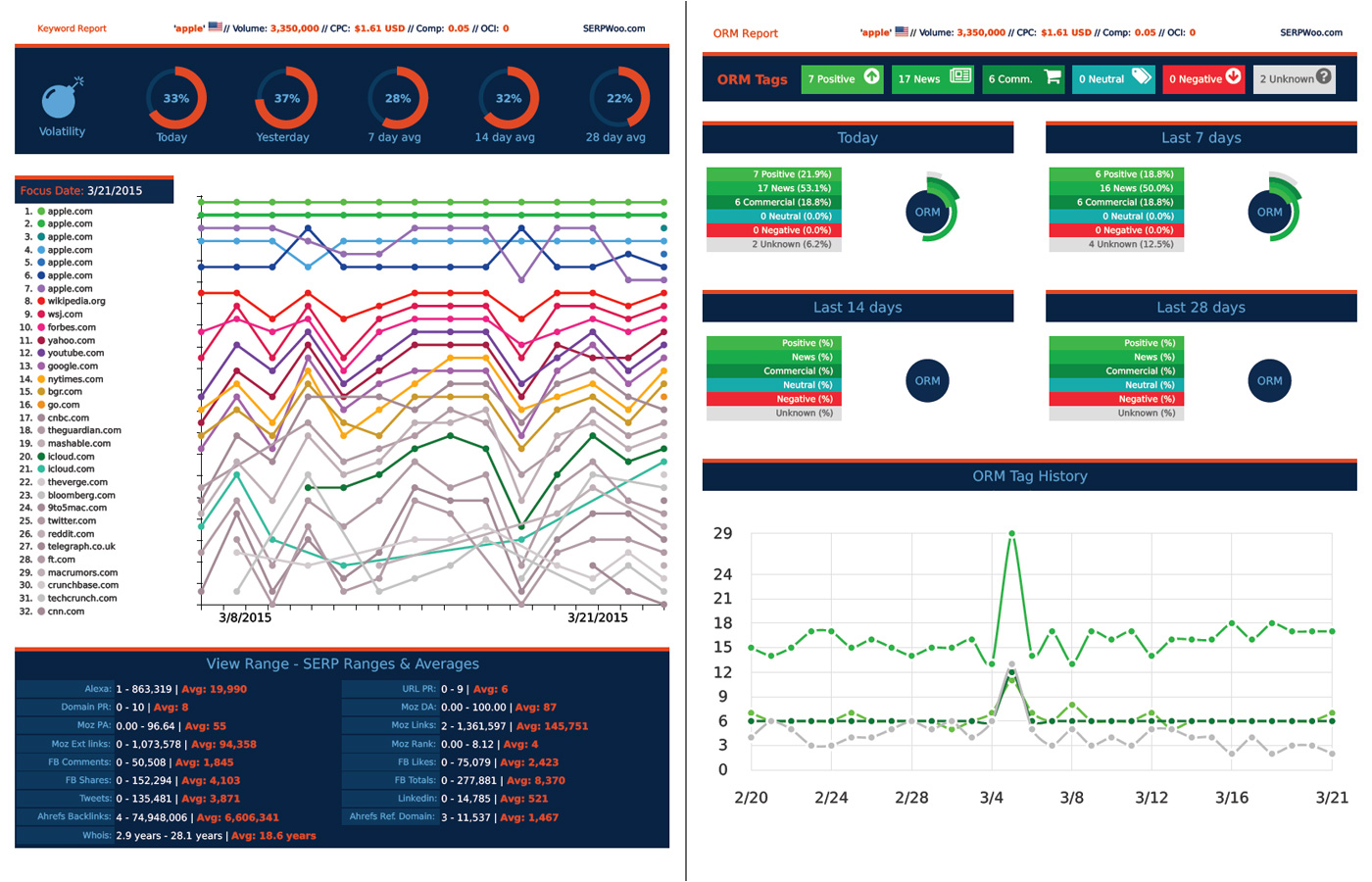Select the 17 News tag button
This screenshot has height=882, width=1372.
pyautogui.click(x=934, y=79)
